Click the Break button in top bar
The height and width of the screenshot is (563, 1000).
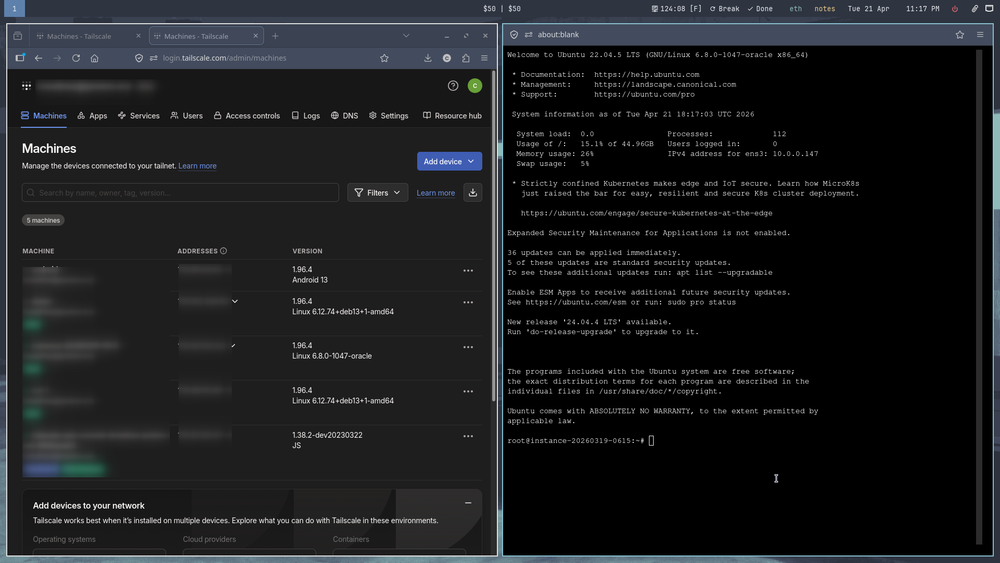(x=724, y=9)
